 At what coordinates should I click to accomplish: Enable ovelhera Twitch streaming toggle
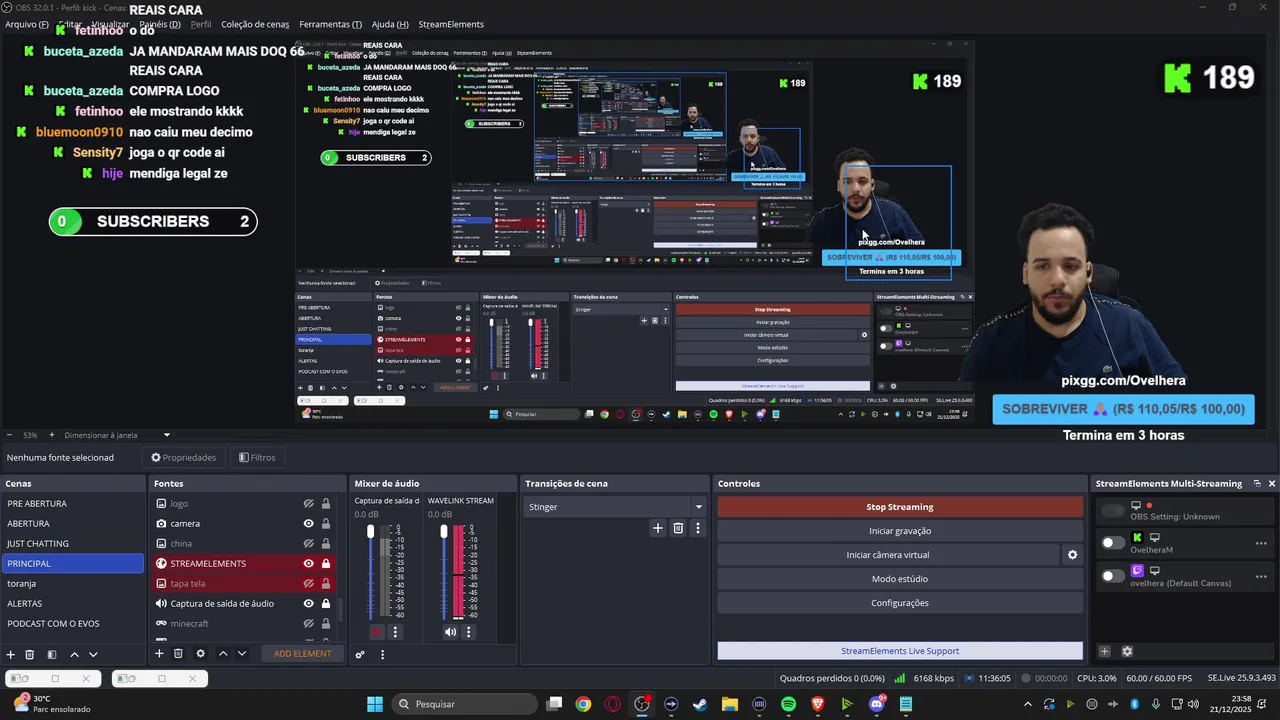click(x=1112, y=576)
